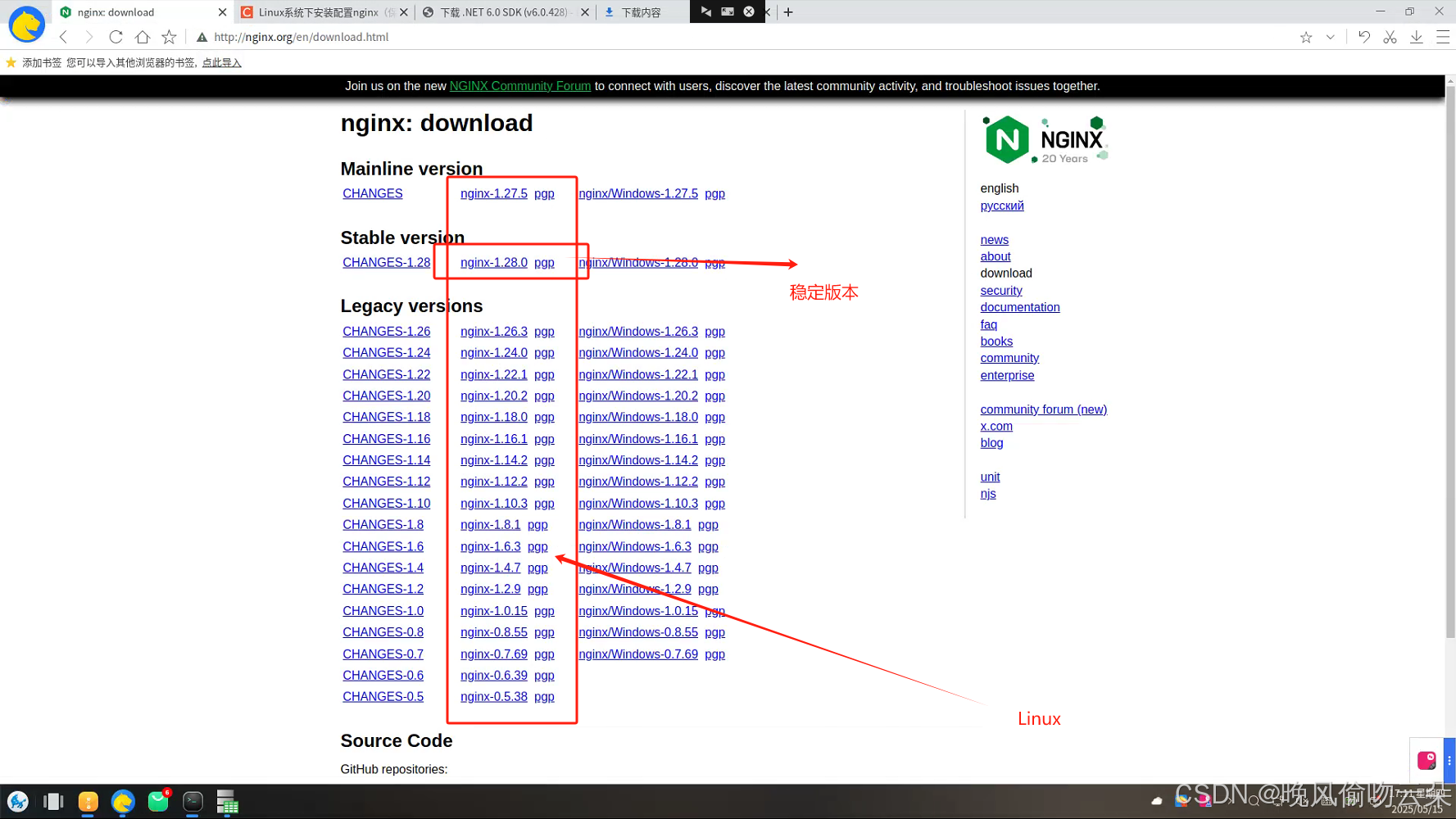This screenshot has width=1456, height=819.
Task: Download stable nginx-1.28.0 source
Action: click(494, 262)
